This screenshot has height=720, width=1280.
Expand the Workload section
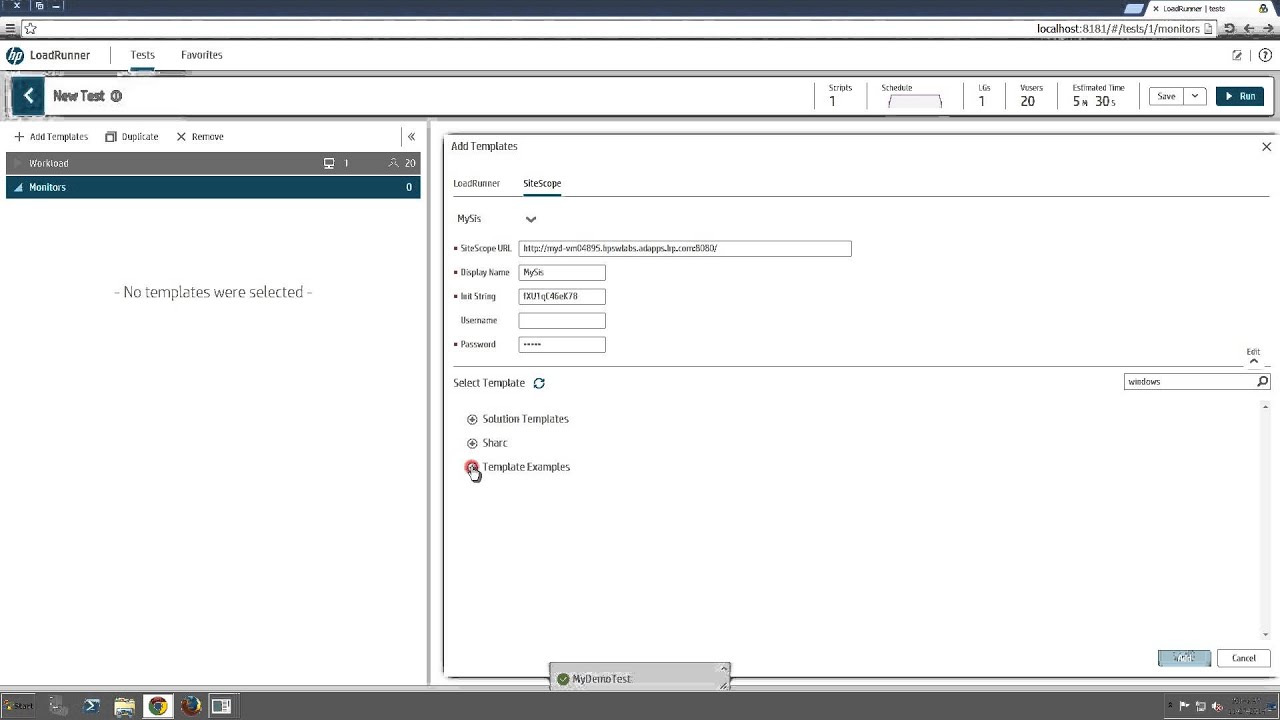pos(17,163)
